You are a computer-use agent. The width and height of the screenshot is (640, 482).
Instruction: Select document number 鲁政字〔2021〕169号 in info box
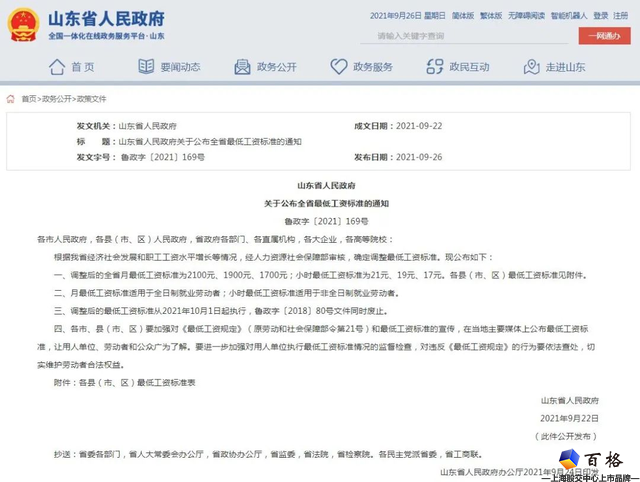point(163,157)
